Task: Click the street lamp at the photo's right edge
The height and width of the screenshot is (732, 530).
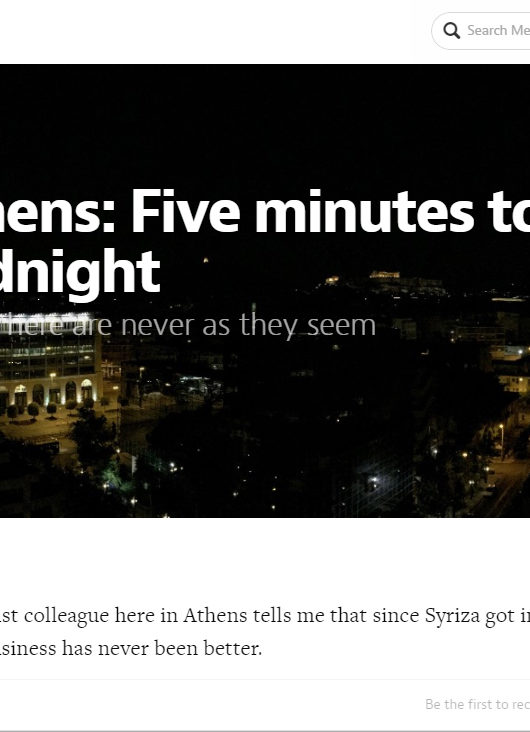Action: coord(501,439)
